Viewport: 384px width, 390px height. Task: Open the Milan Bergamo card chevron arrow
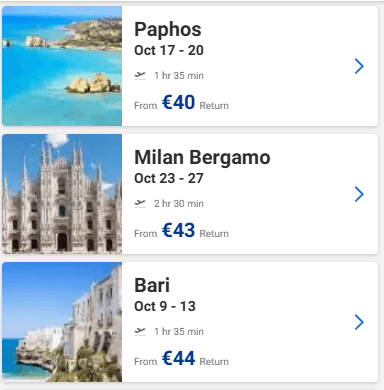click(359, 194)
